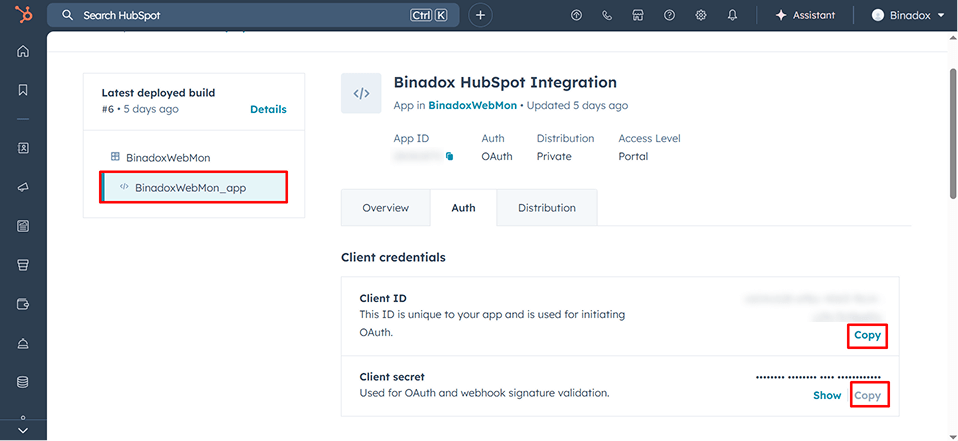Open the Notifications bell icon
Image resolution: width=958 pixels, height=441 pixels.
[x=733, y=15]
